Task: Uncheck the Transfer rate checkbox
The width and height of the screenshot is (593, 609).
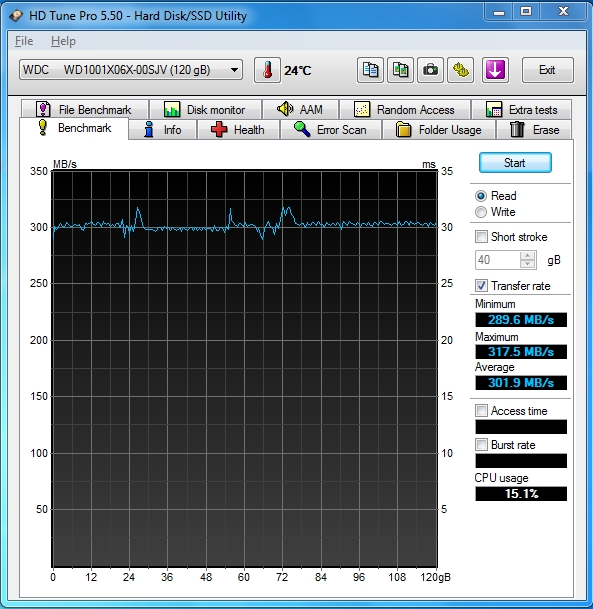Action: 481,286
